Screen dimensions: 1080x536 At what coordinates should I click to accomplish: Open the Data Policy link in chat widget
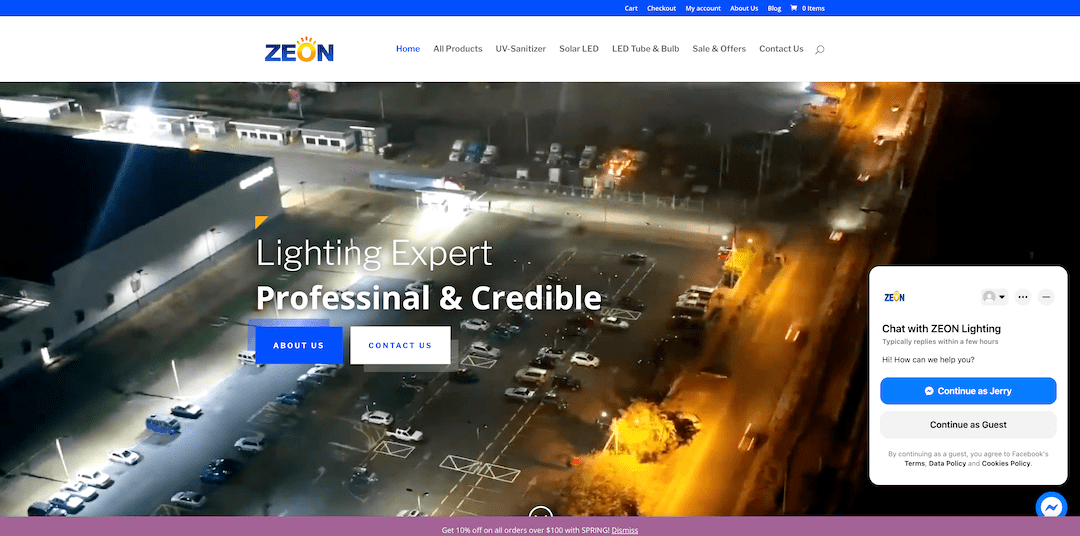coord(947,464)
